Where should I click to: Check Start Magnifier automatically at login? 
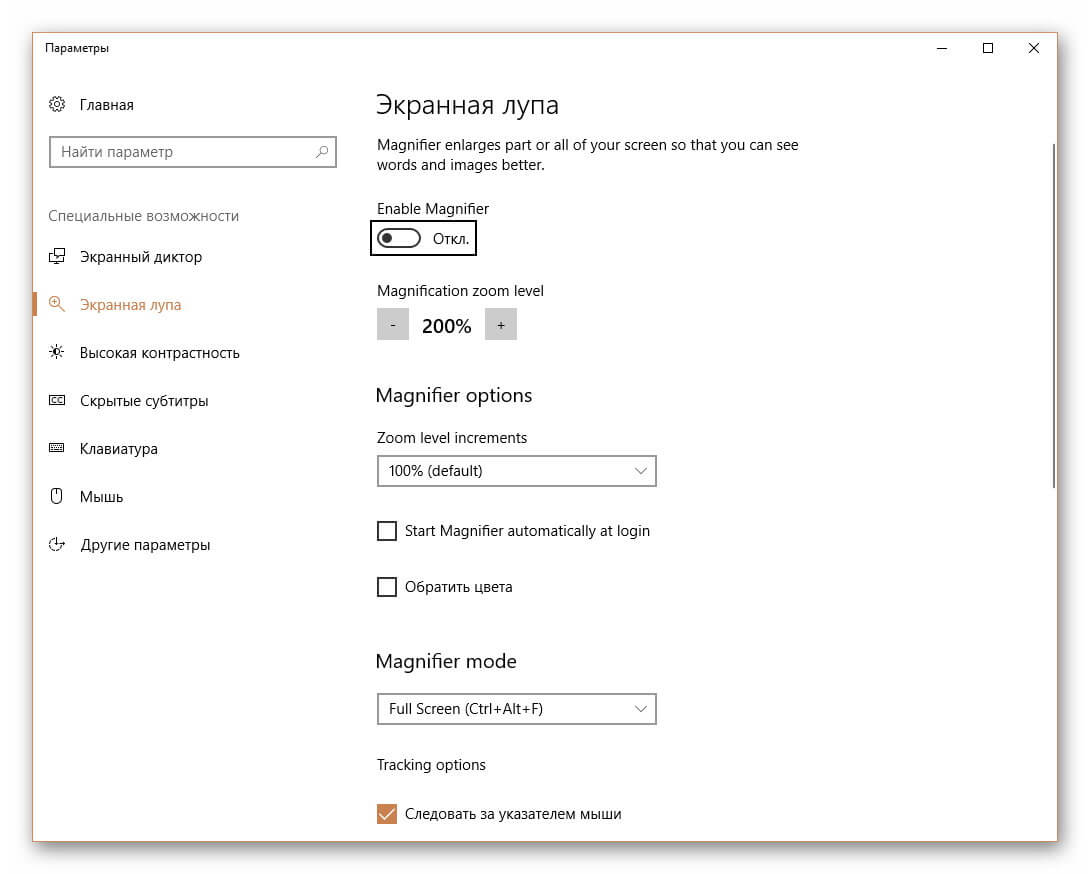387,531
